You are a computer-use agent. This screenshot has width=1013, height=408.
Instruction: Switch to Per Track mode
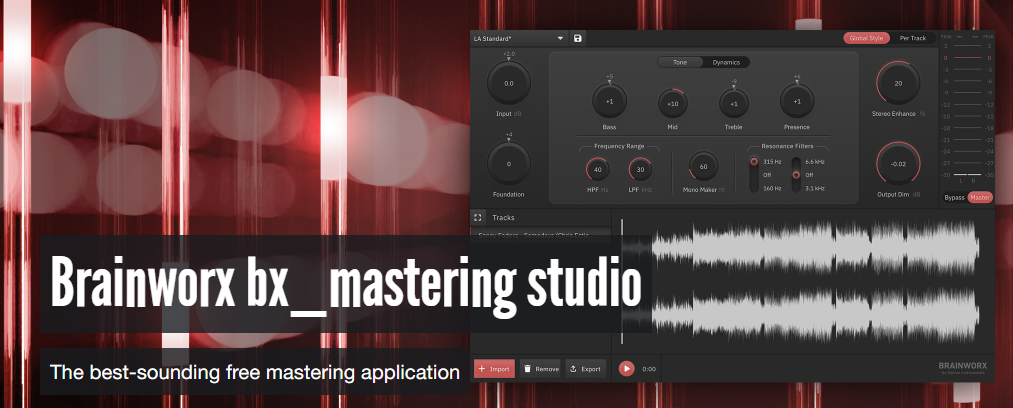[912, 38]
